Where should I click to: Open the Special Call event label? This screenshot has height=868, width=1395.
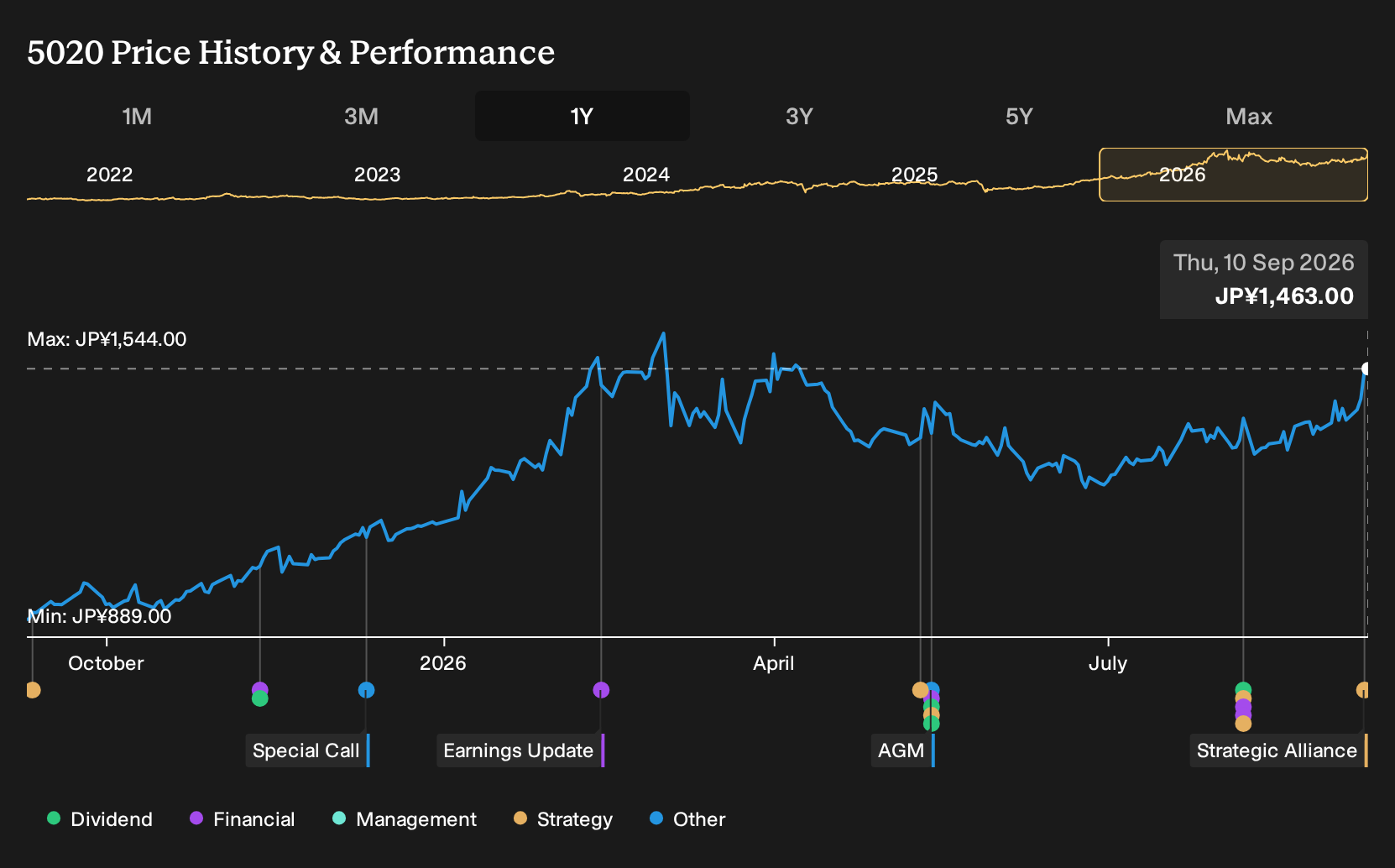307,750
